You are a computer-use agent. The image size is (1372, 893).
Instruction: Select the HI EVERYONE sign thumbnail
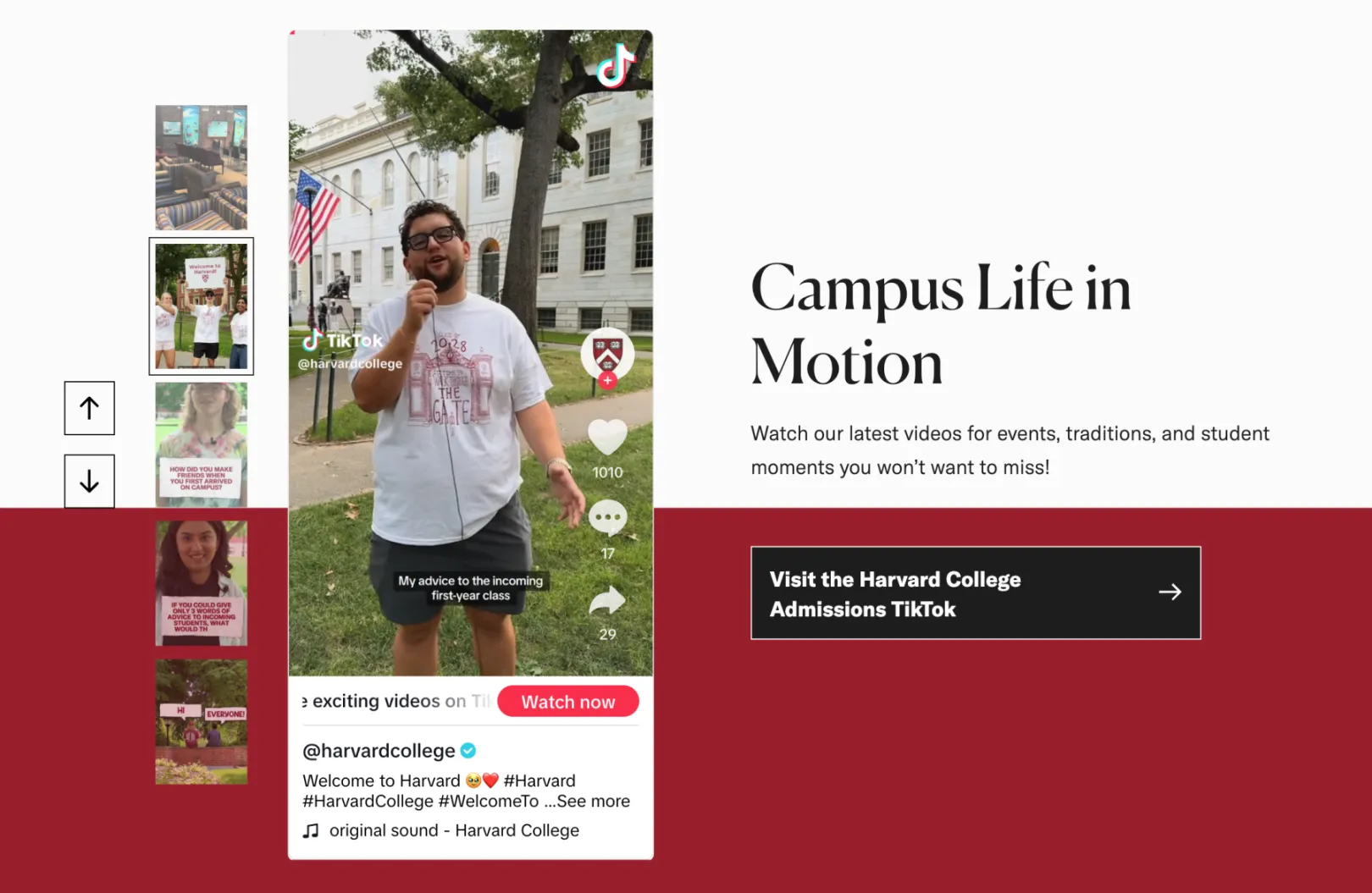tap(201, 720)
